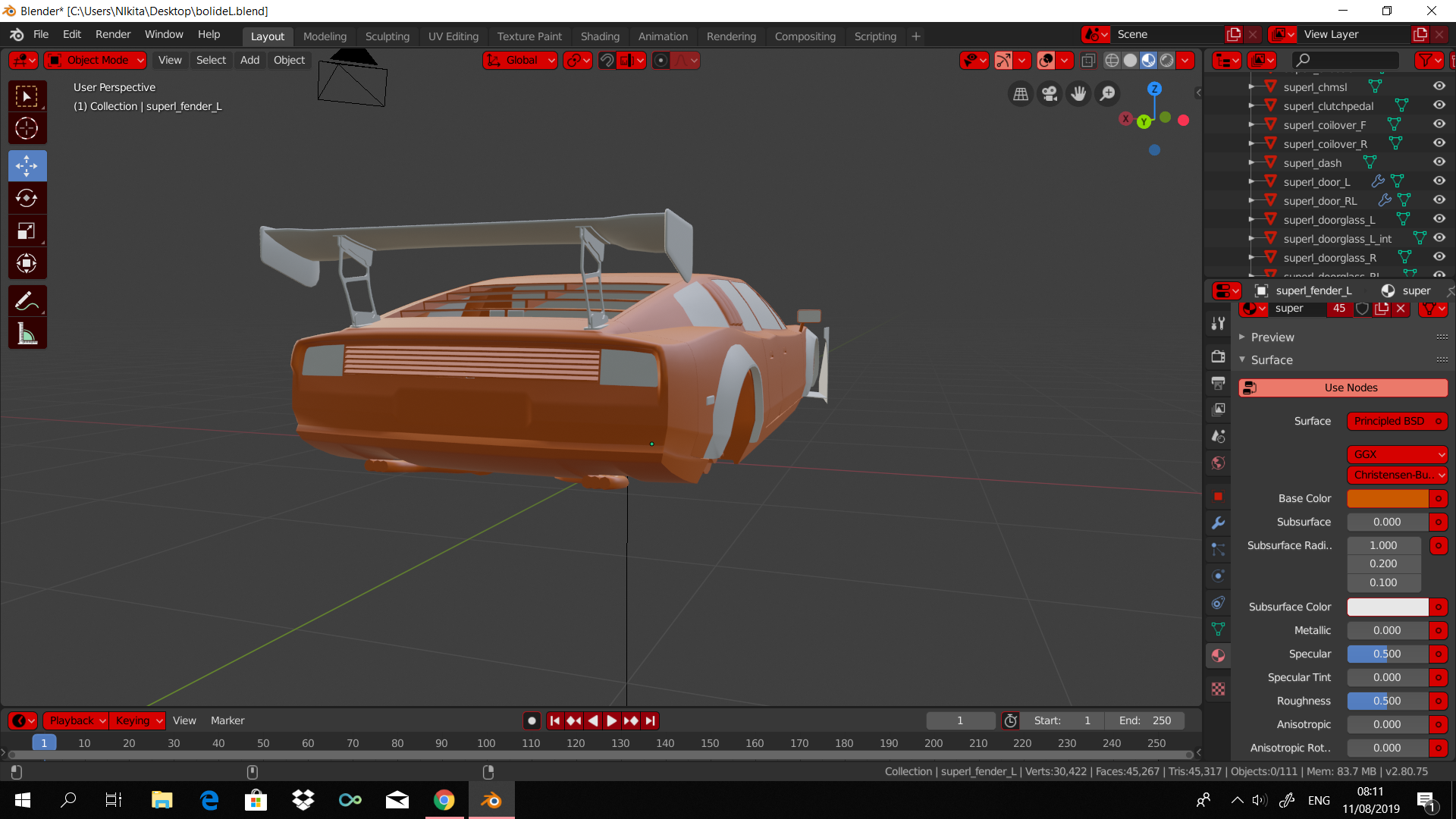Expand the Preview panel
Viewport: 1456px width, 819px height.
pos(1272,337)
